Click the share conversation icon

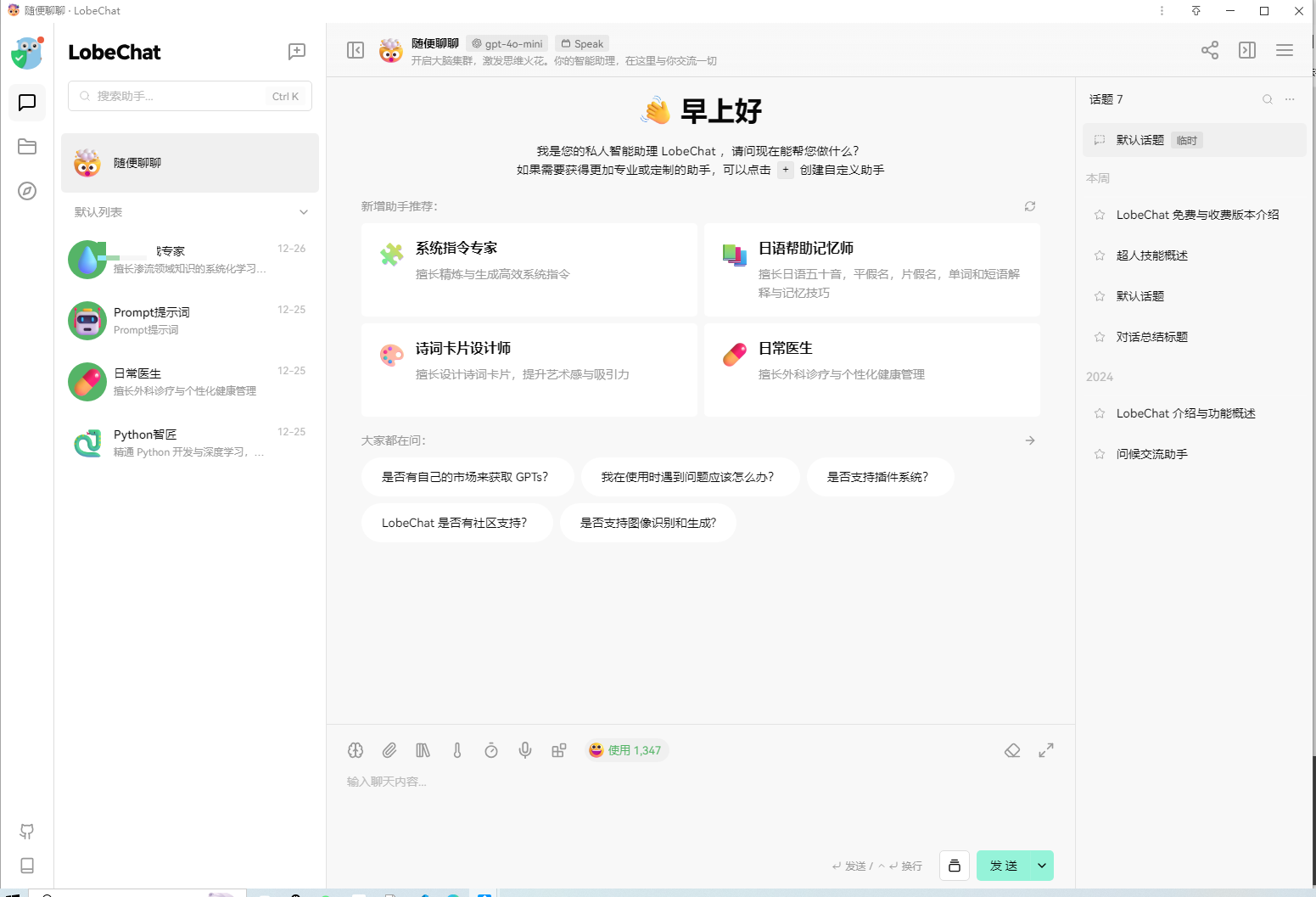click(1210, 50)
